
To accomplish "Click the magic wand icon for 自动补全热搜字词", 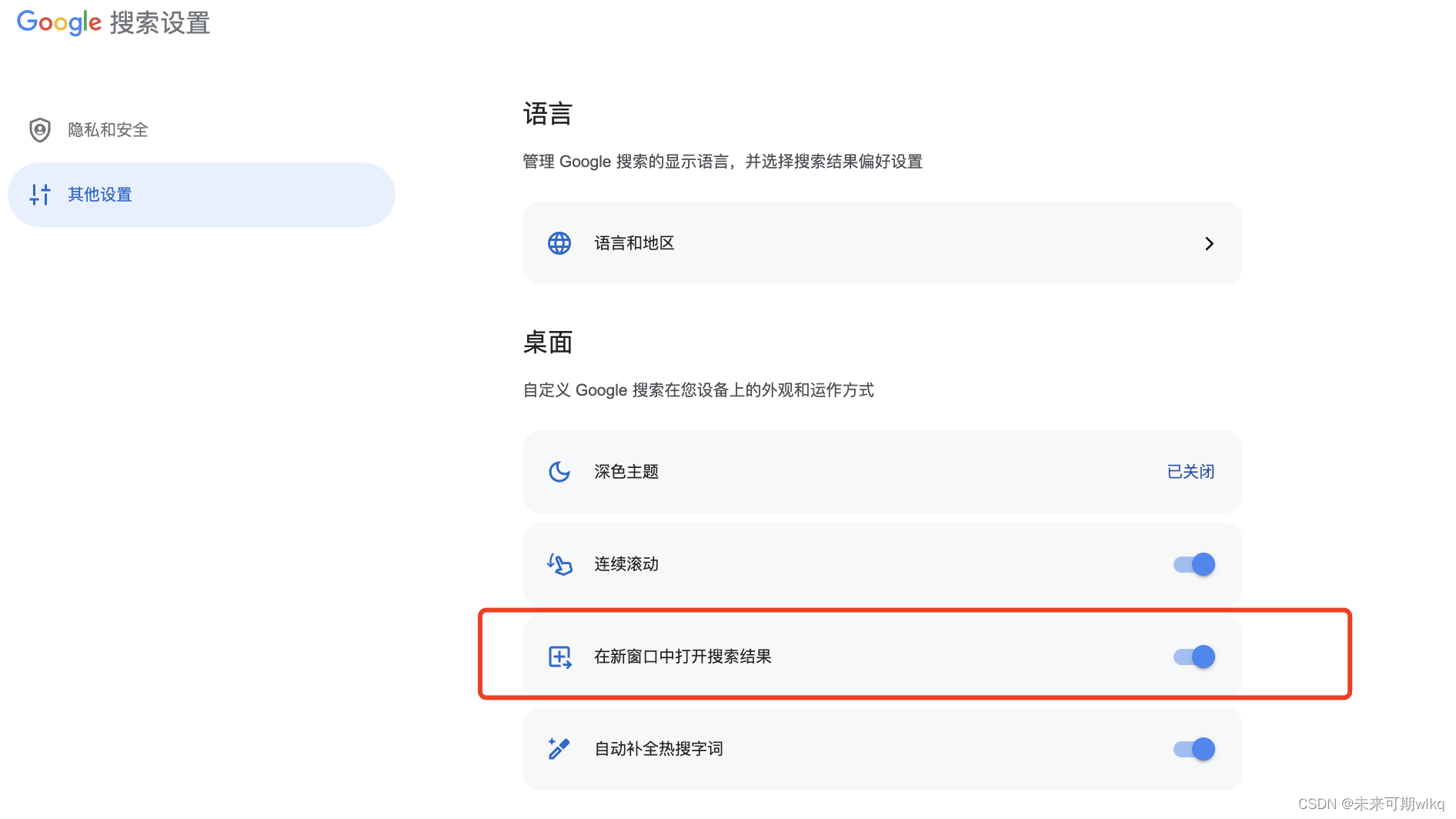I will click(x=559, y=749).
